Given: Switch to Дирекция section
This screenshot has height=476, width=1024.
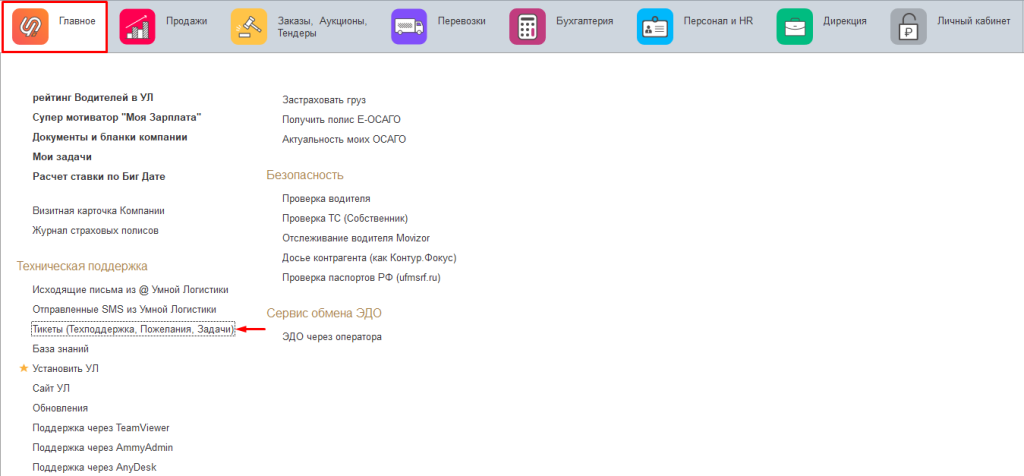Looking at the screenshot, I should point(844,21).
